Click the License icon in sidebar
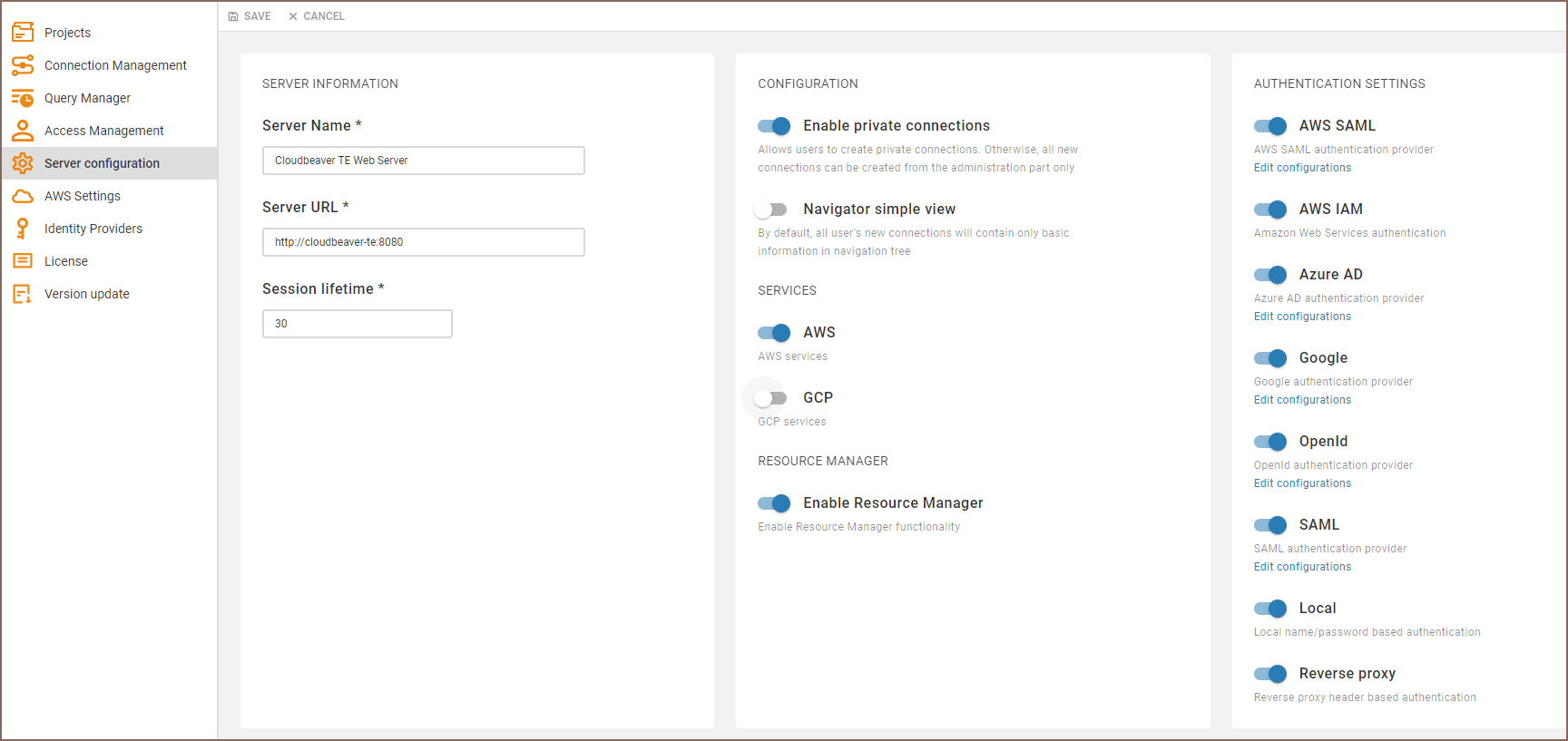Image resolution: width=1568 pixels, height=741 pixels. 23,261
